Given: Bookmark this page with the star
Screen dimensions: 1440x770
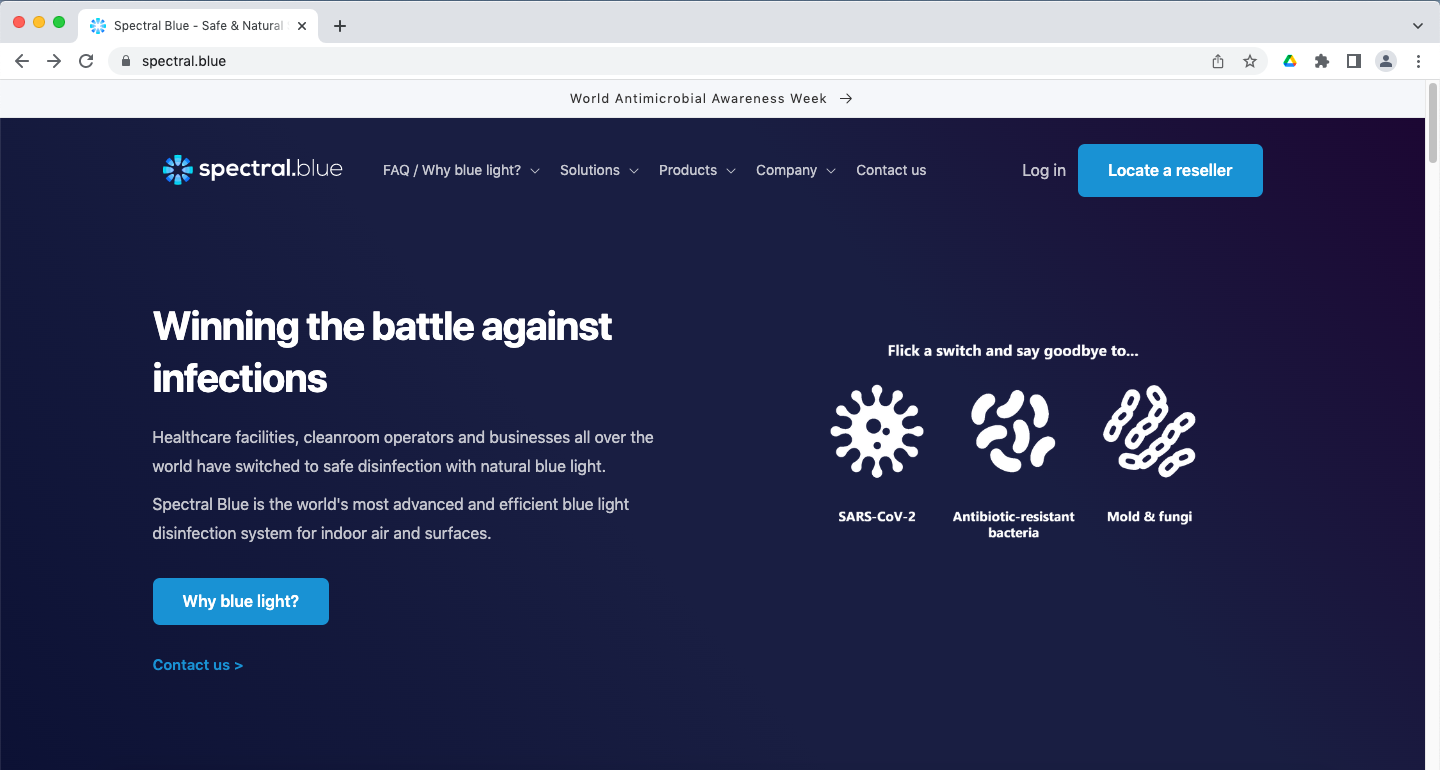Looking at the screenshot, I should click(1250, 61).
